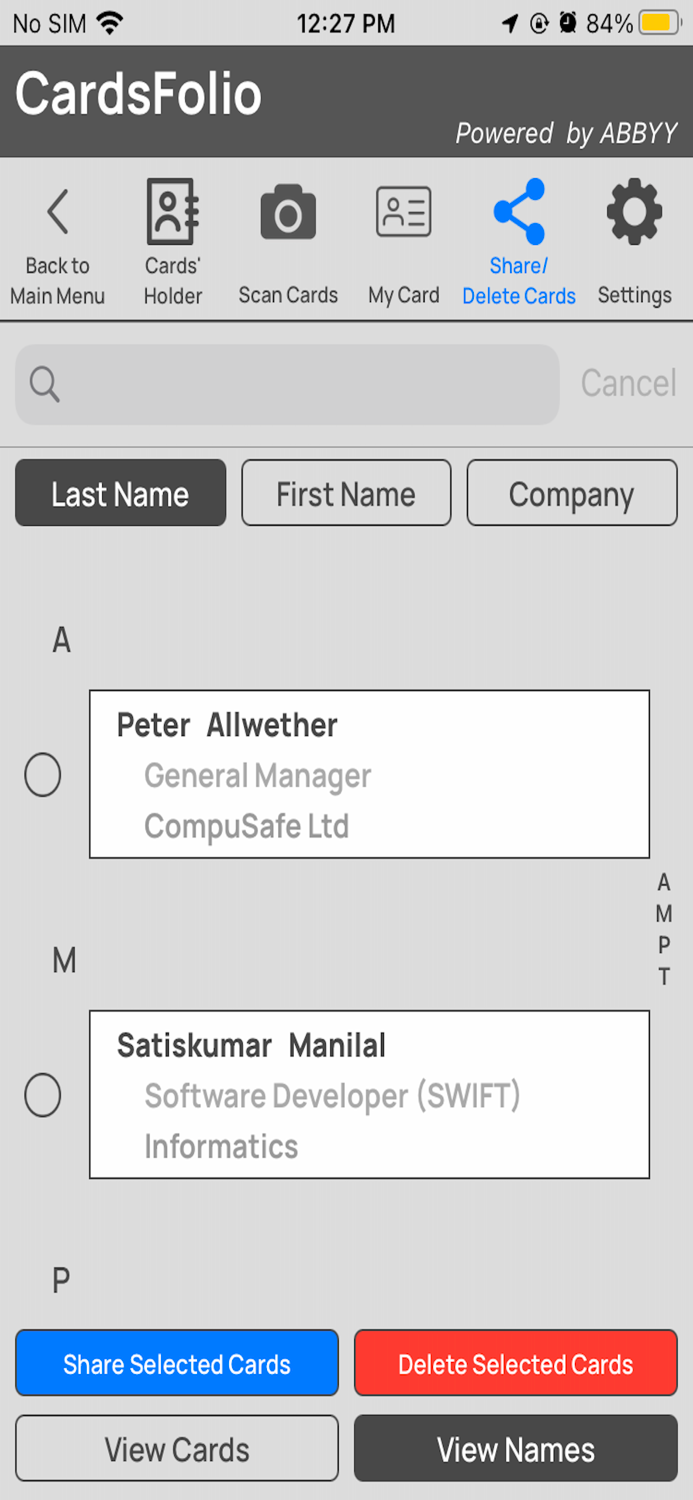693x1500 pixels.
Task: Open the Cards' Holder icon
Action: point(173,212)
